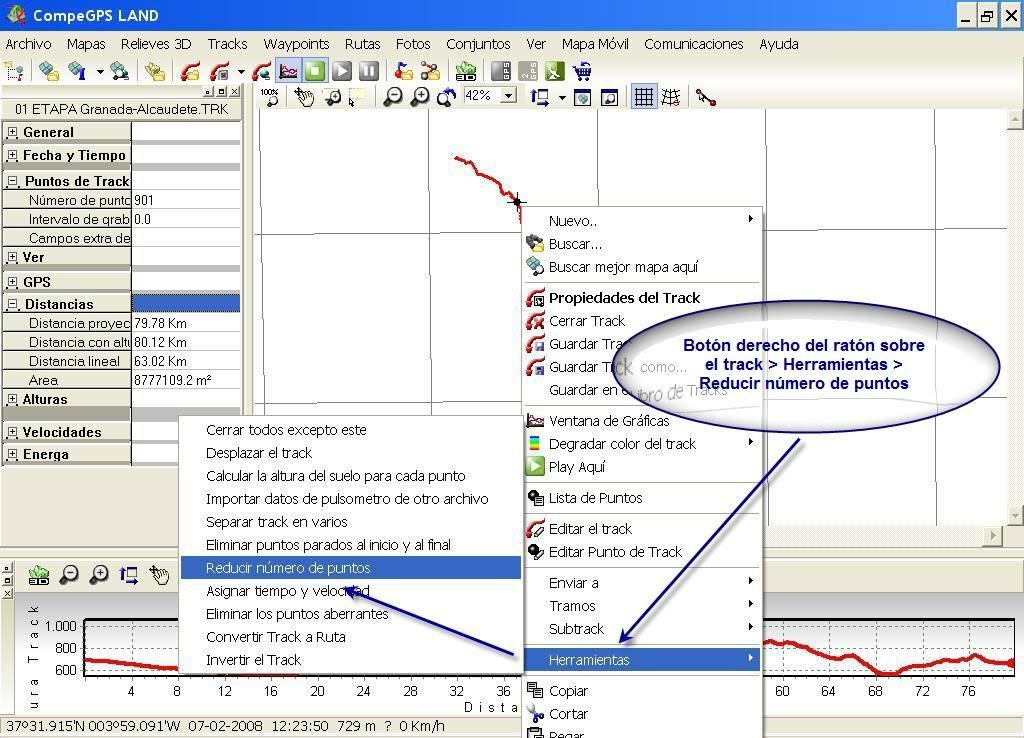The image size is (1024, 738).
Task: Open the 3D view icon in the graph panel
Action: [39, 575]
